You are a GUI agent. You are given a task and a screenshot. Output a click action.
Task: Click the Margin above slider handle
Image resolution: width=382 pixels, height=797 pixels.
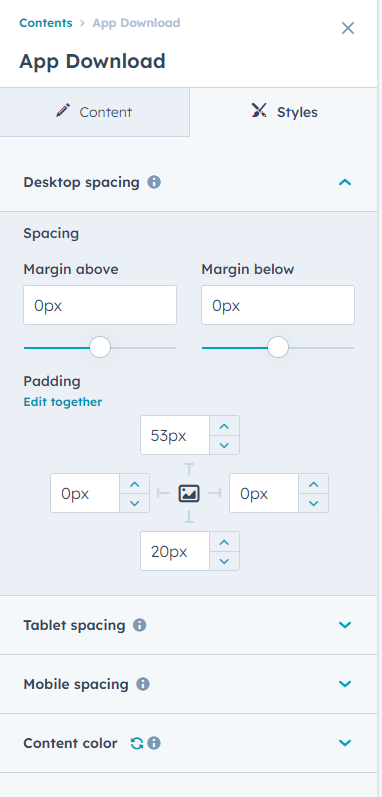pyautogui.click(x=100, y=348)
